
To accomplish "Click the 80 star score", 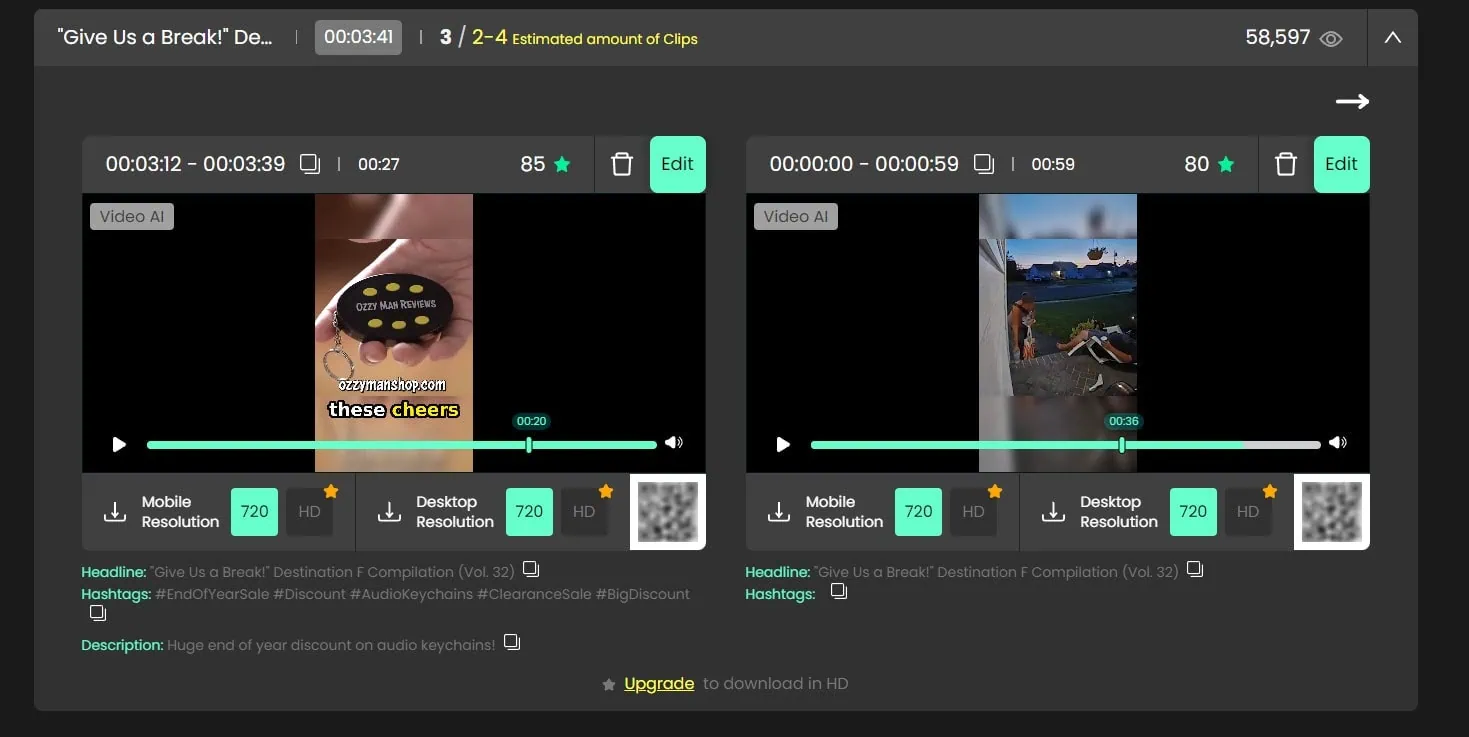I will click(x=1209, y=164).
